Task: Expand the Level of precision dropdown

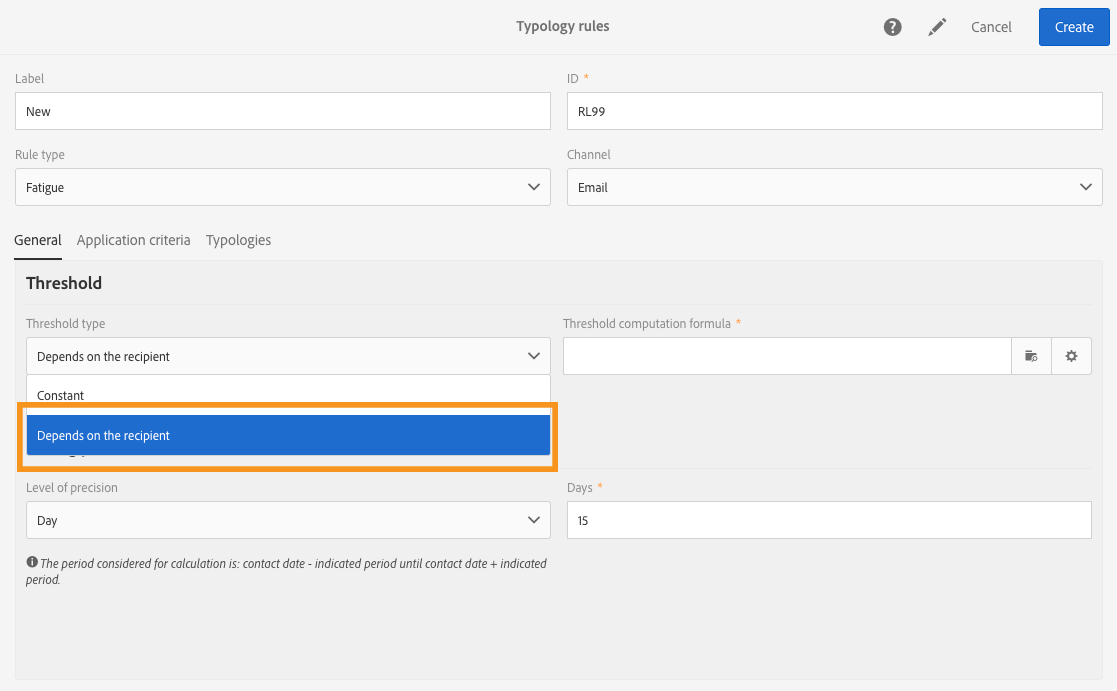Action: coord(288,520)
